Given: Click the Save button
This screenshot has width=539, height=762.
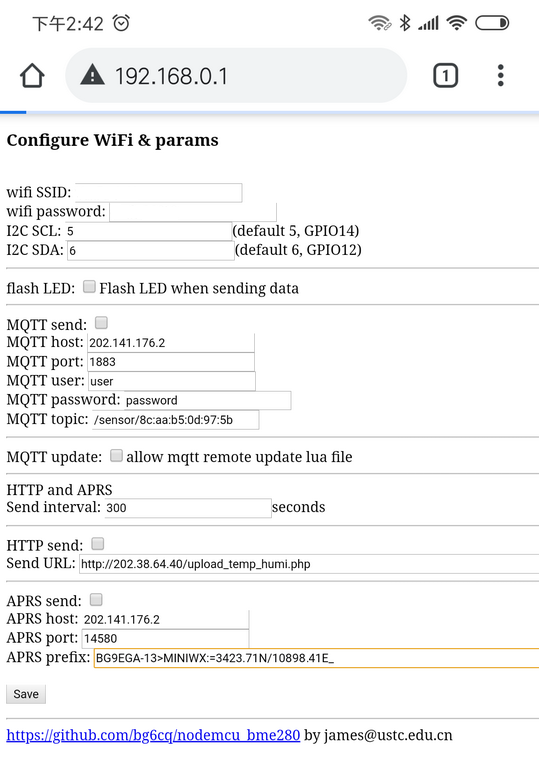Looking at the screenshot, I should (26, 694).
